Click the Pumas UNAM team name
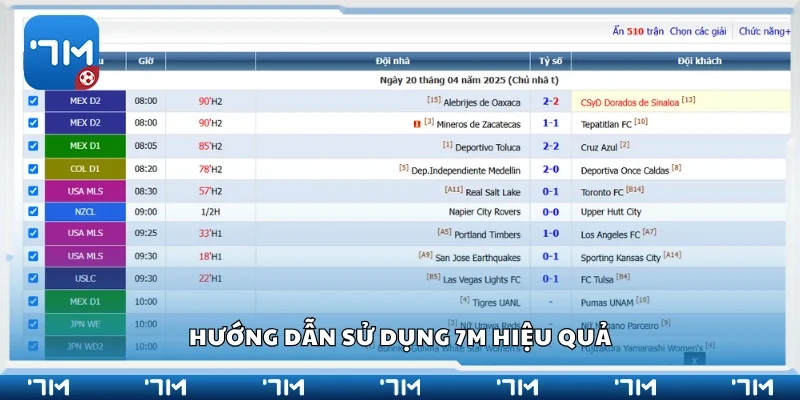Image resolution: width=800 pixels, height=400 pixels. (607, 303)
